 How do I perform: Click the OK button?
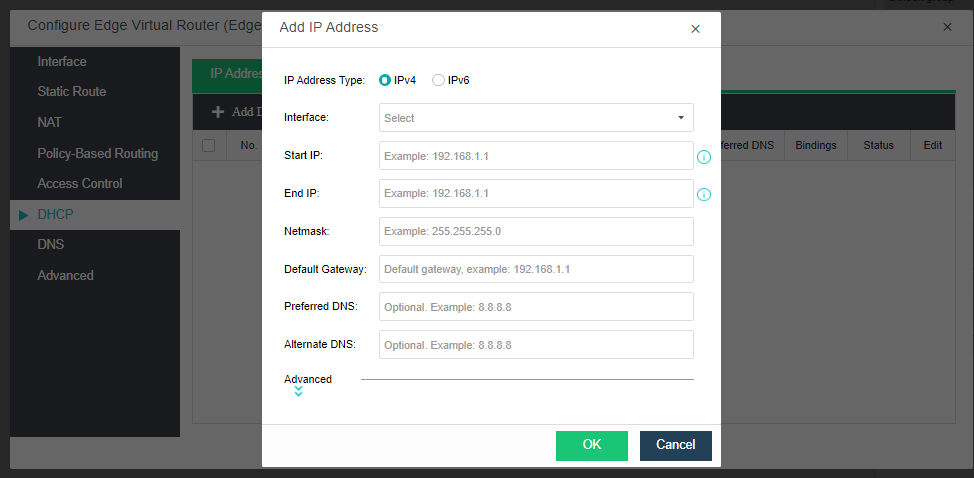point(592,445)
